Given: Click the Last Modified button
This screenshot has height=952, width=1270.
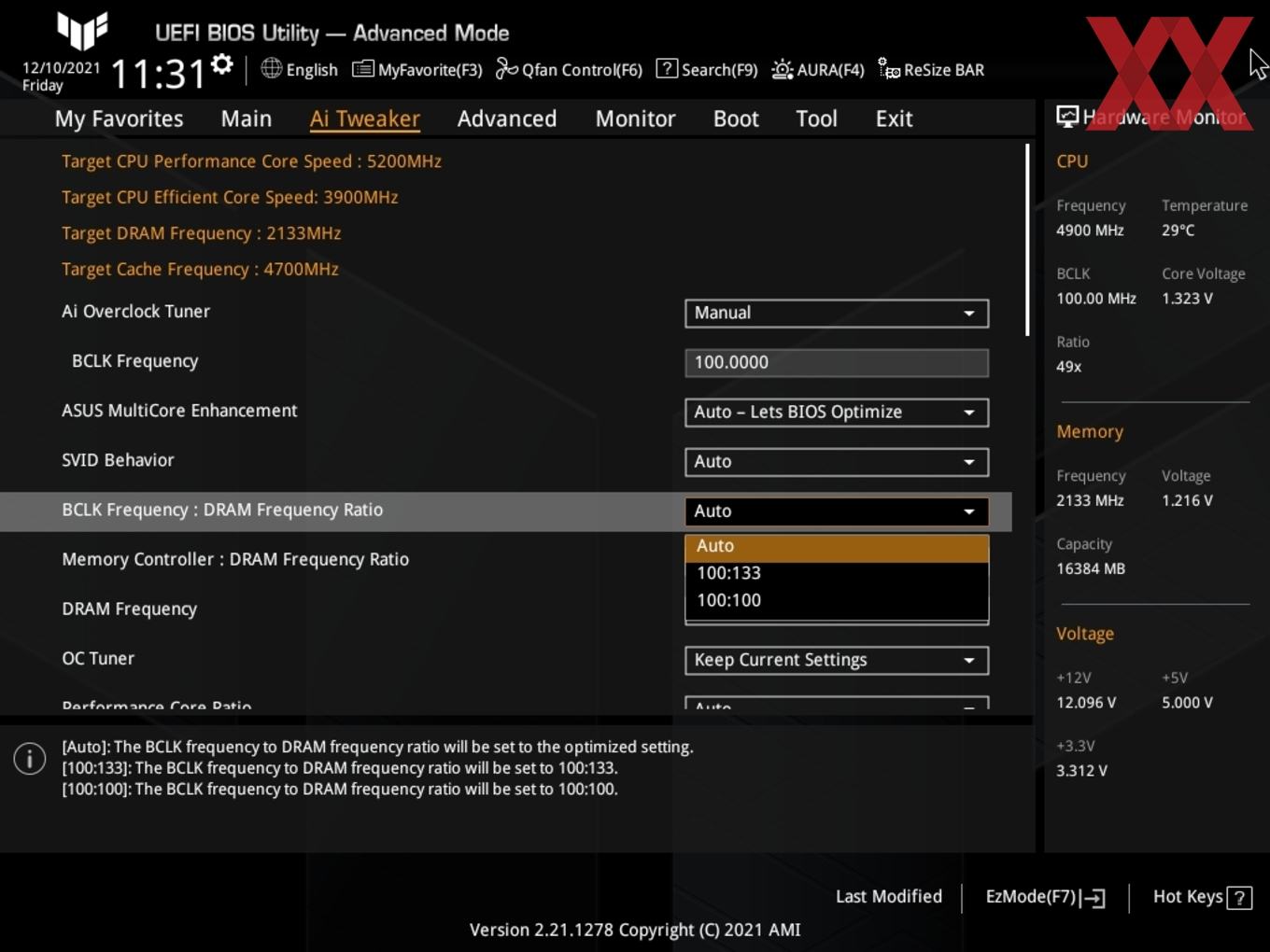Looking at the screenshot, I should click(x=888, y=897).
